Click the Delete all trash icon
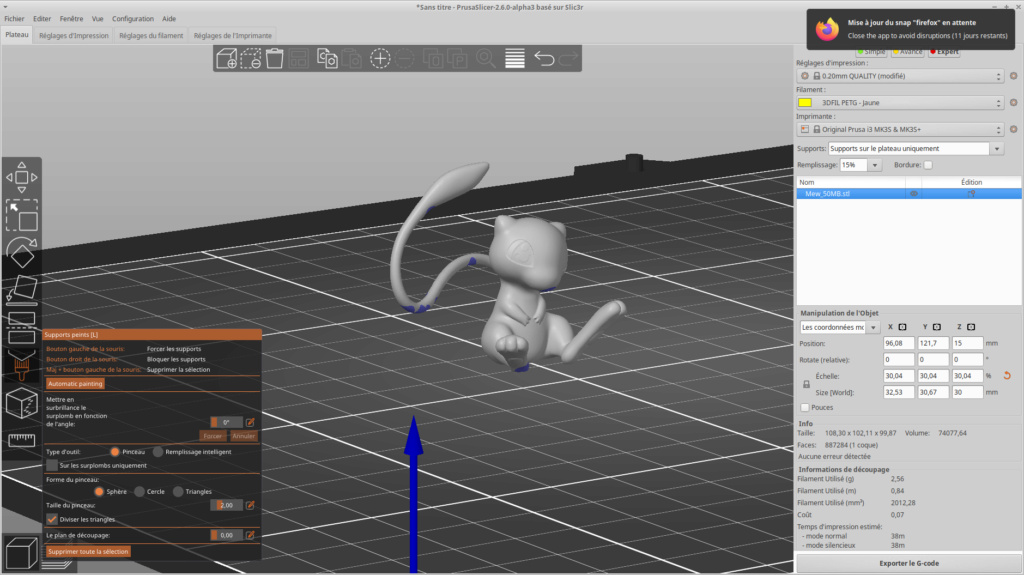Screen dimensions: 1024x575 pos(275,59)
